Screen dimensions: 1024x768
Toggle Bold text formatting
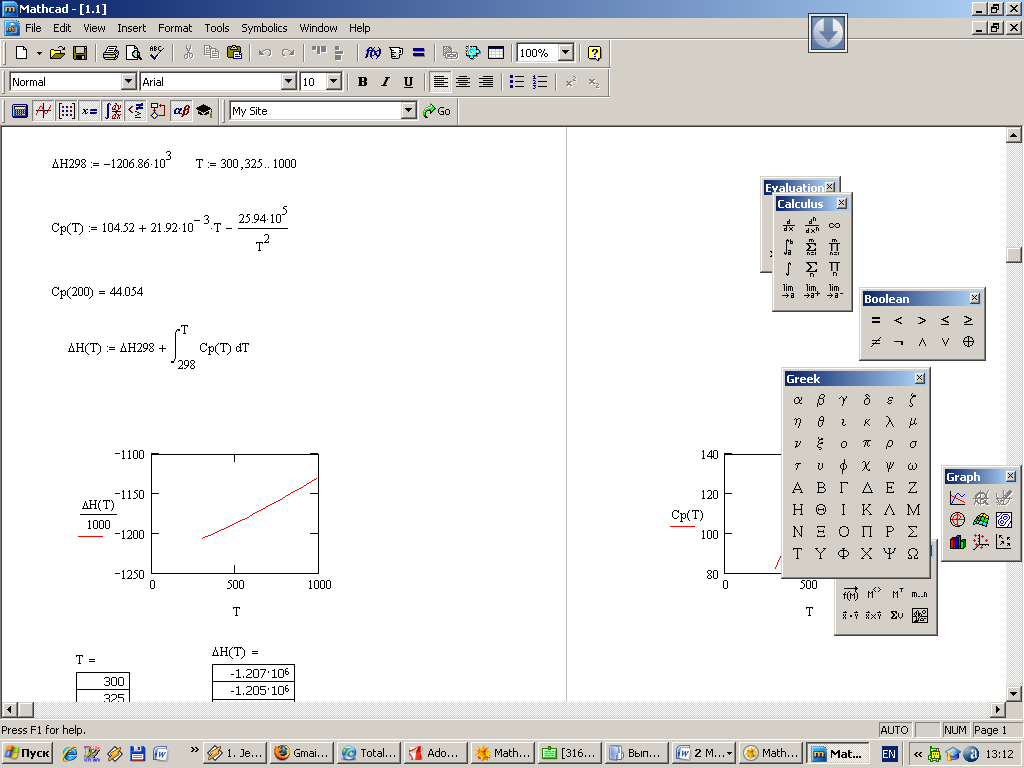[x=362, y=82]
